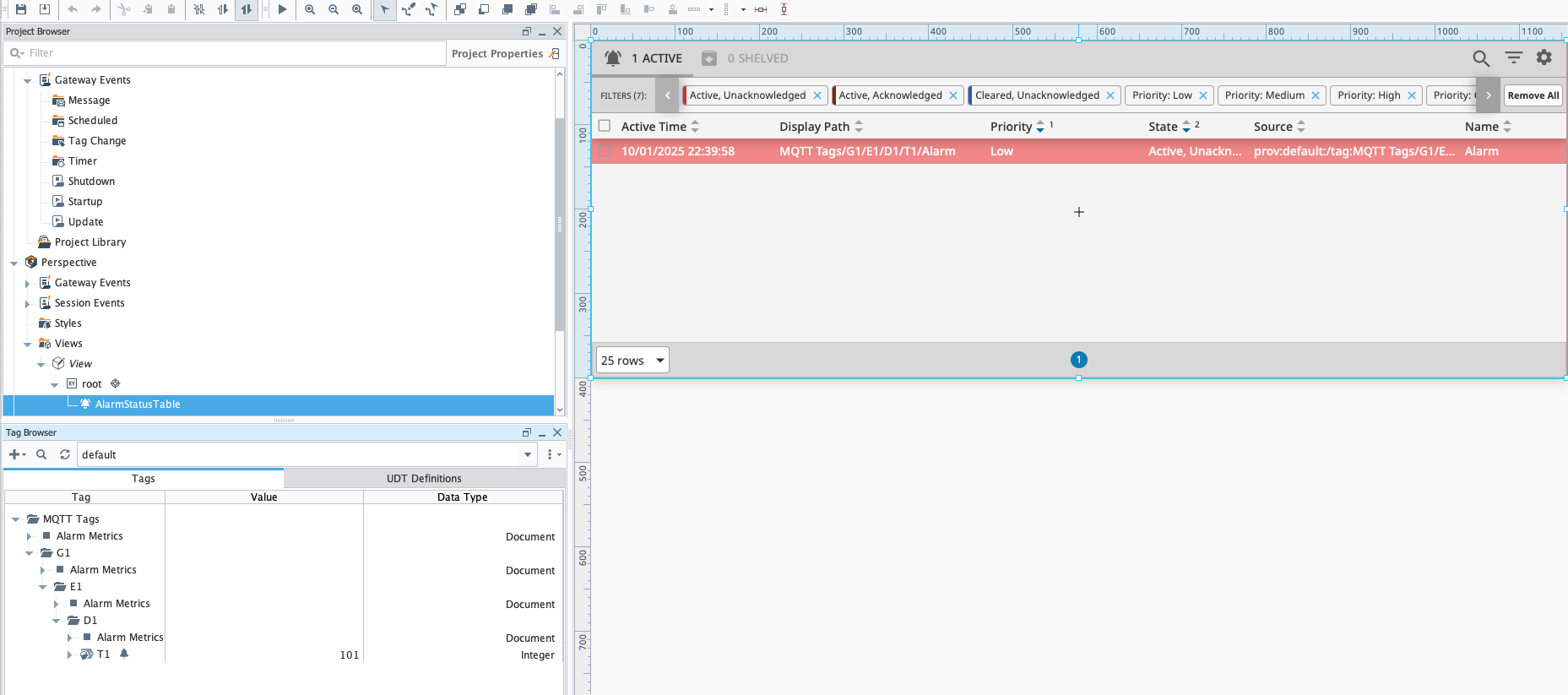This screenshot has height=695, width=1568.
Task: Open the alarm table filter settings icon
Action: click(1513, 58)
